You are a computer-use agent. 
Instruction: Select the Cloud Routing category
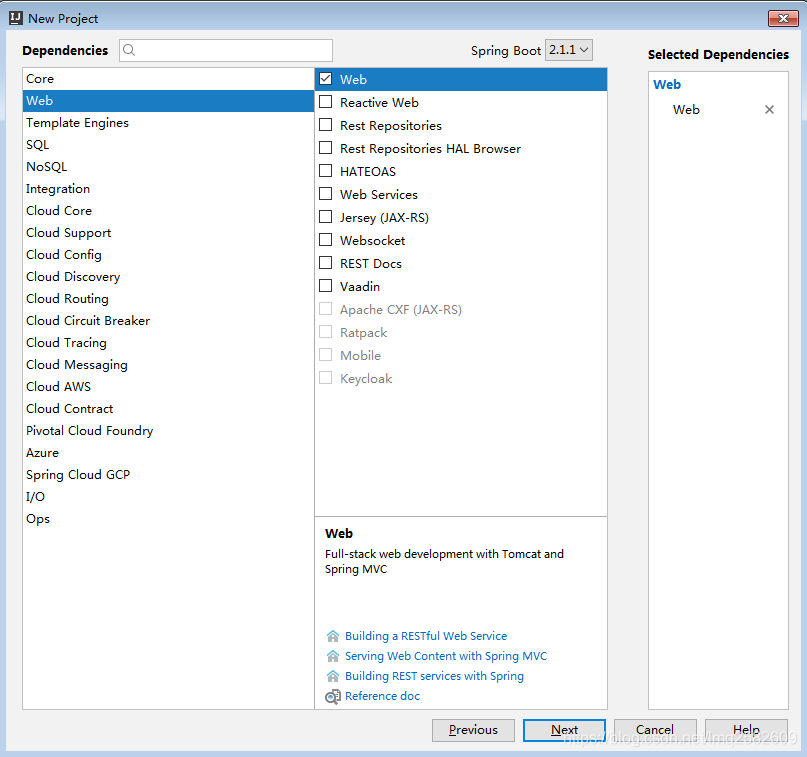click(168, 299)
